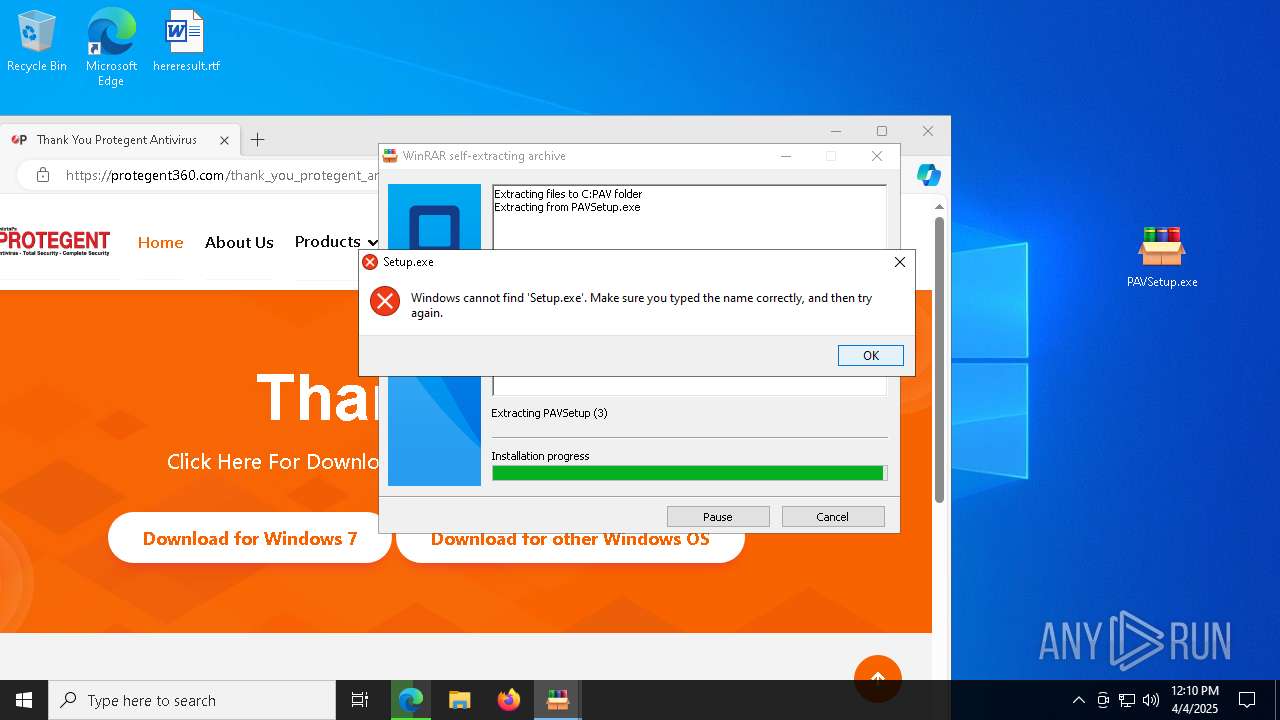Viewport: 1280px width, 720px height.
Task: Open Recycle Bin desktop icon
Action: click(x=37, y=42)
